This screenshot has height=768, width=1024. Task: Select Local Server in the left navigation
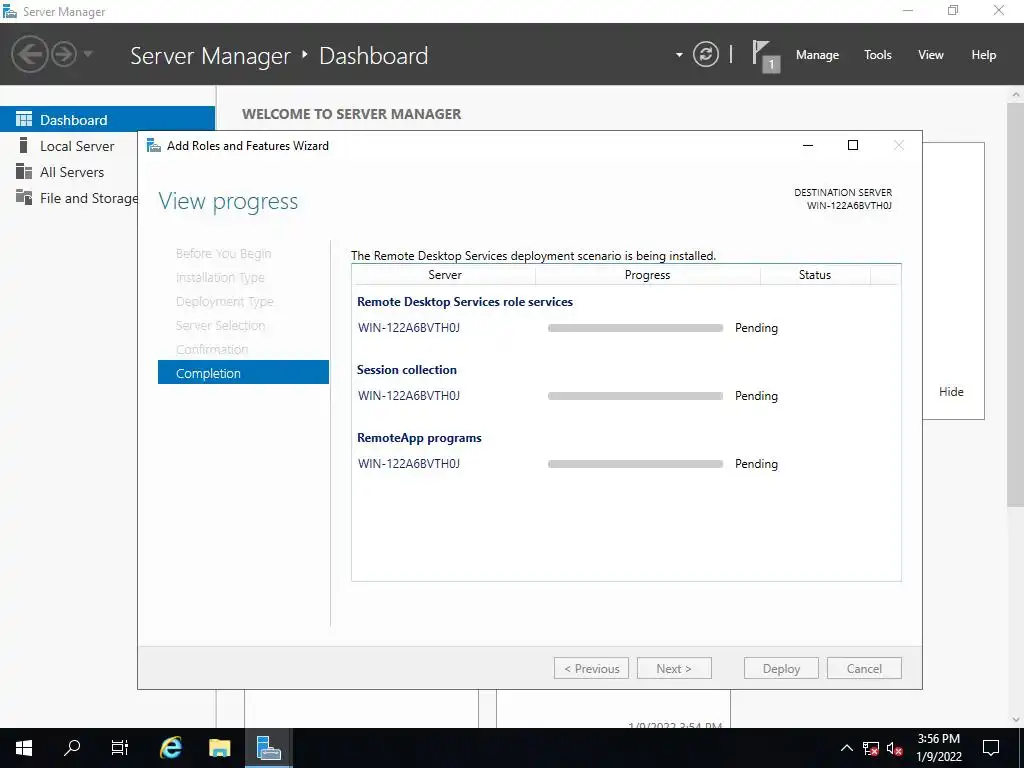coord(77,146)
